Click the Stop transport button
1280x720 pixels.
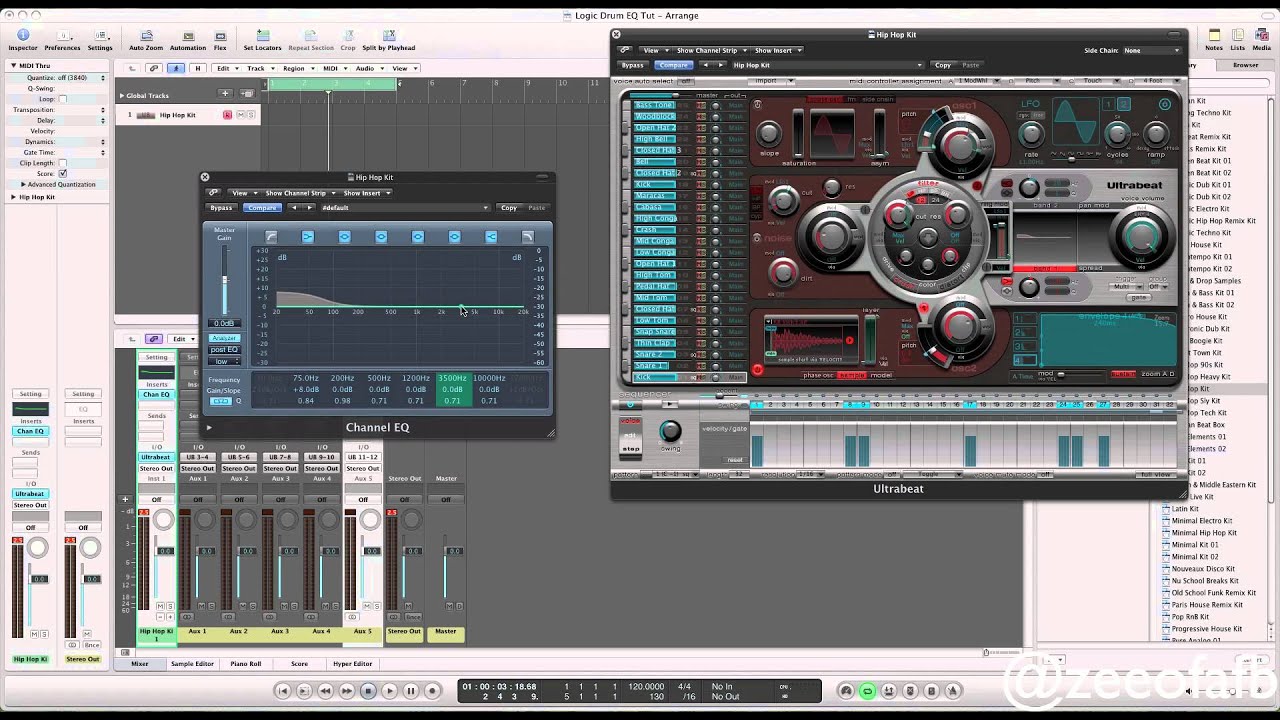[x=368, y=690]
